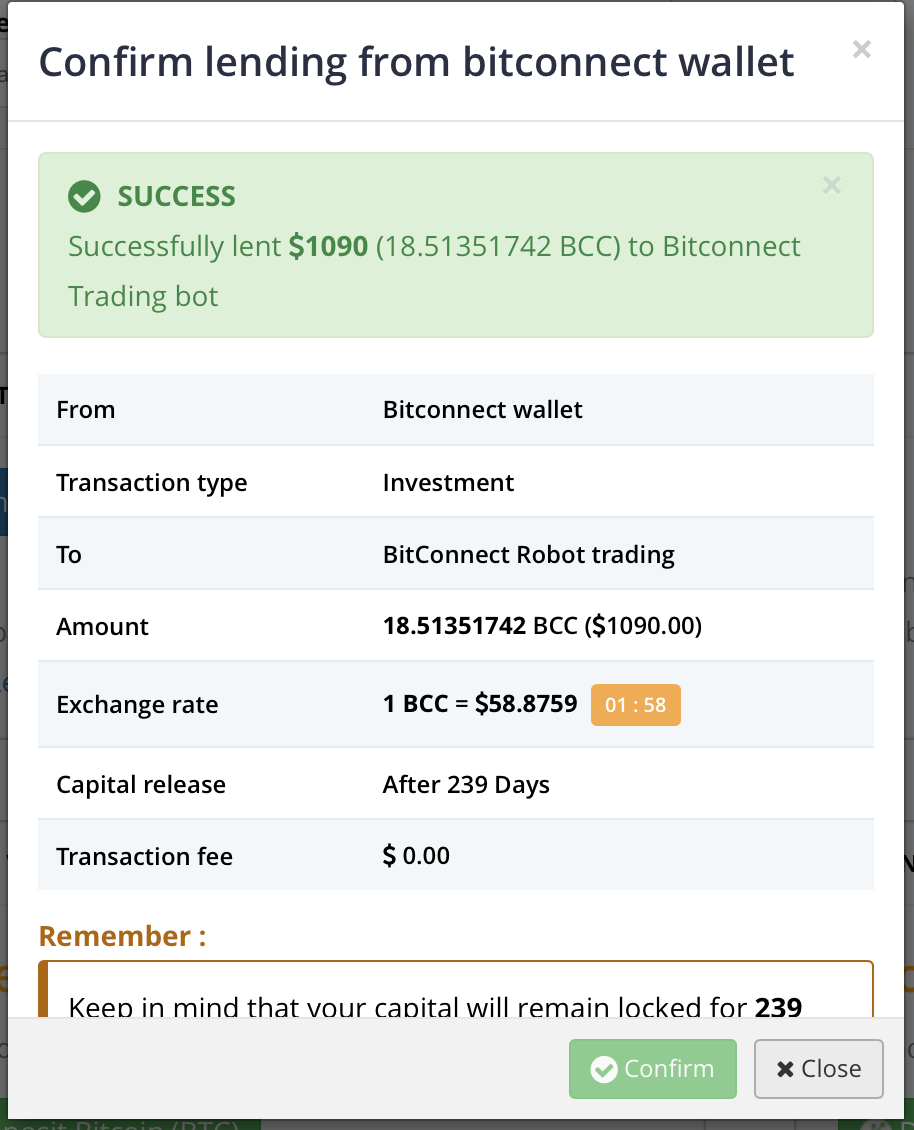
Task: Dismiss the green SUCCESS alert message
Action: point(831,185)
